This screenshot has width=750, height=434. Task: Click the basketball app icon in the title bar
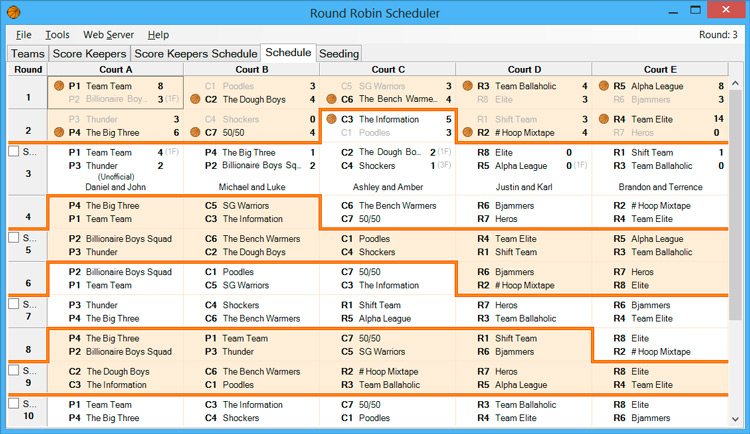click(12, 12)
